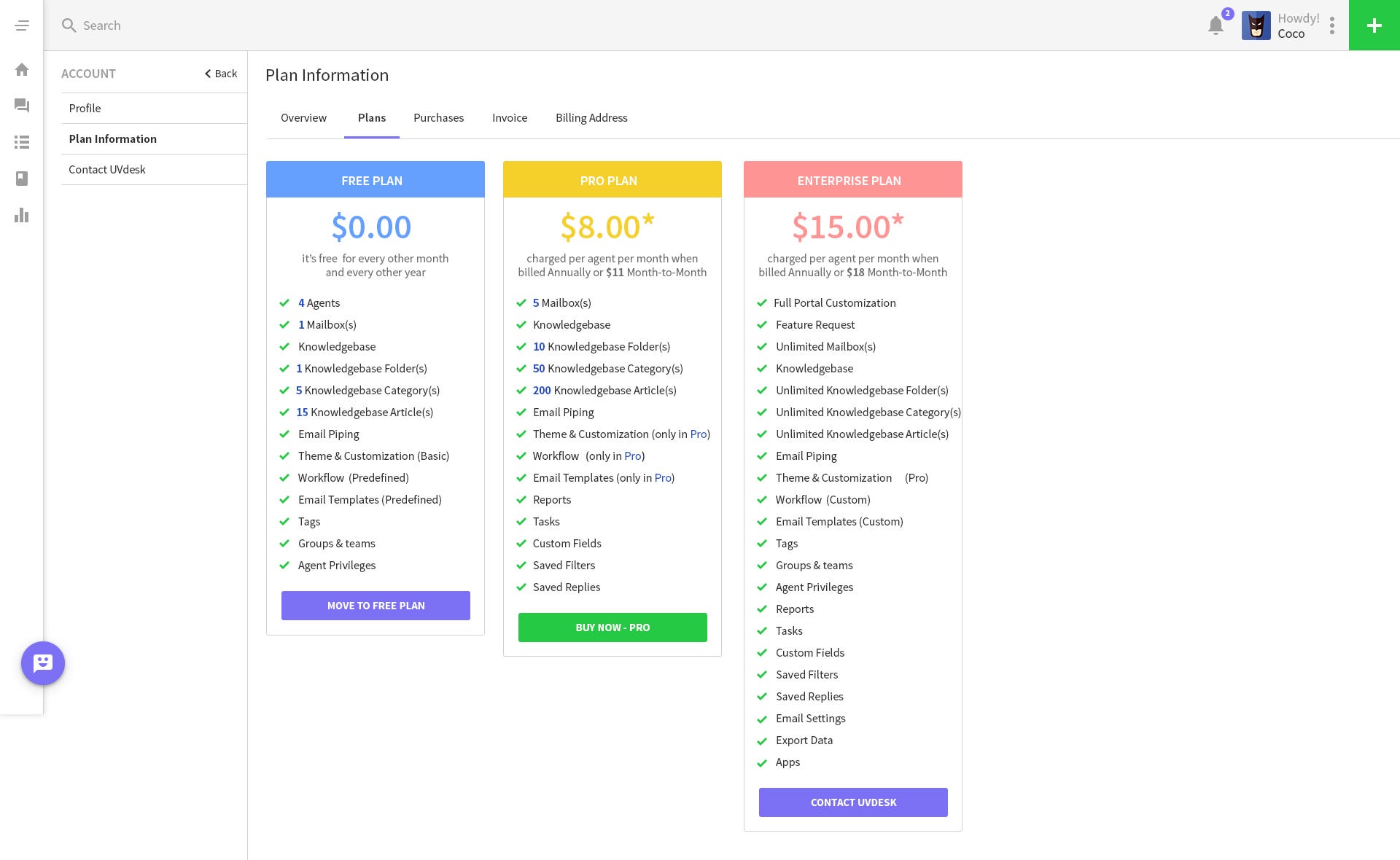Click 'Unlimited Mailbox(s)' feature text
1400x860 pixels.
[825, 346]
